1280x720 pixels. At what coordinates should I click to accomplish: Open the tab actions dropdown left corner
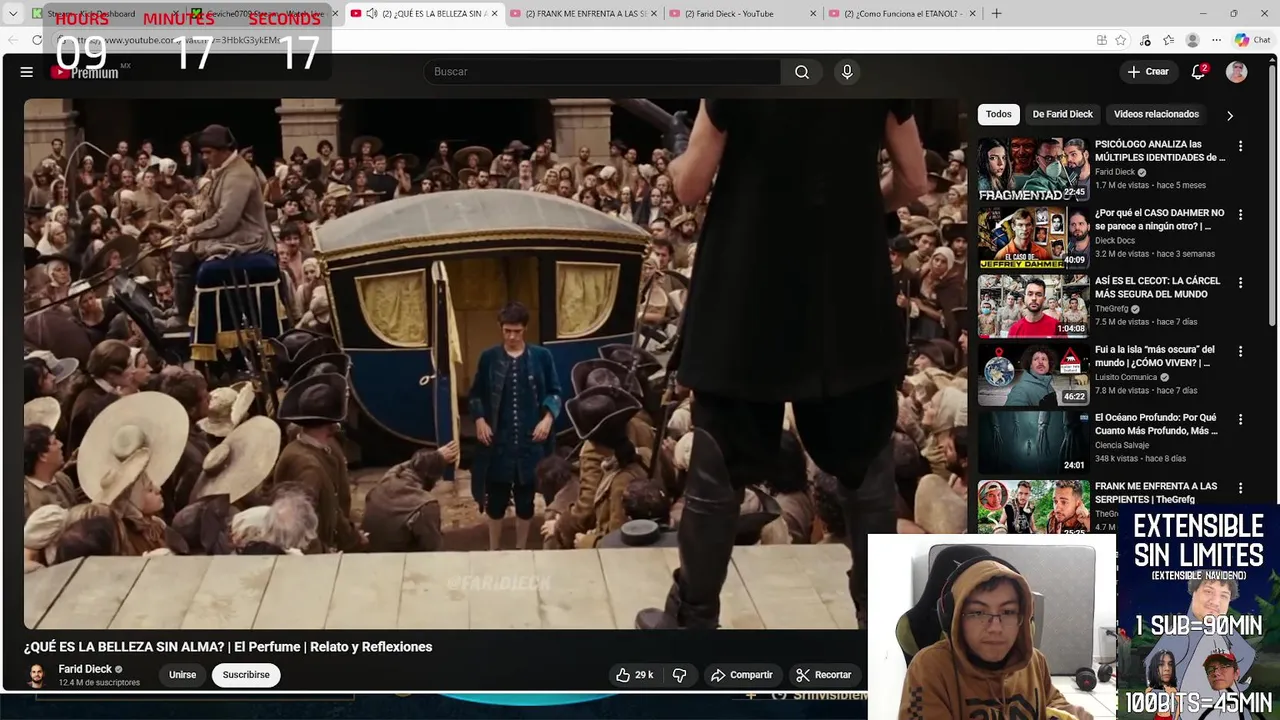click(x=13, y=14)
